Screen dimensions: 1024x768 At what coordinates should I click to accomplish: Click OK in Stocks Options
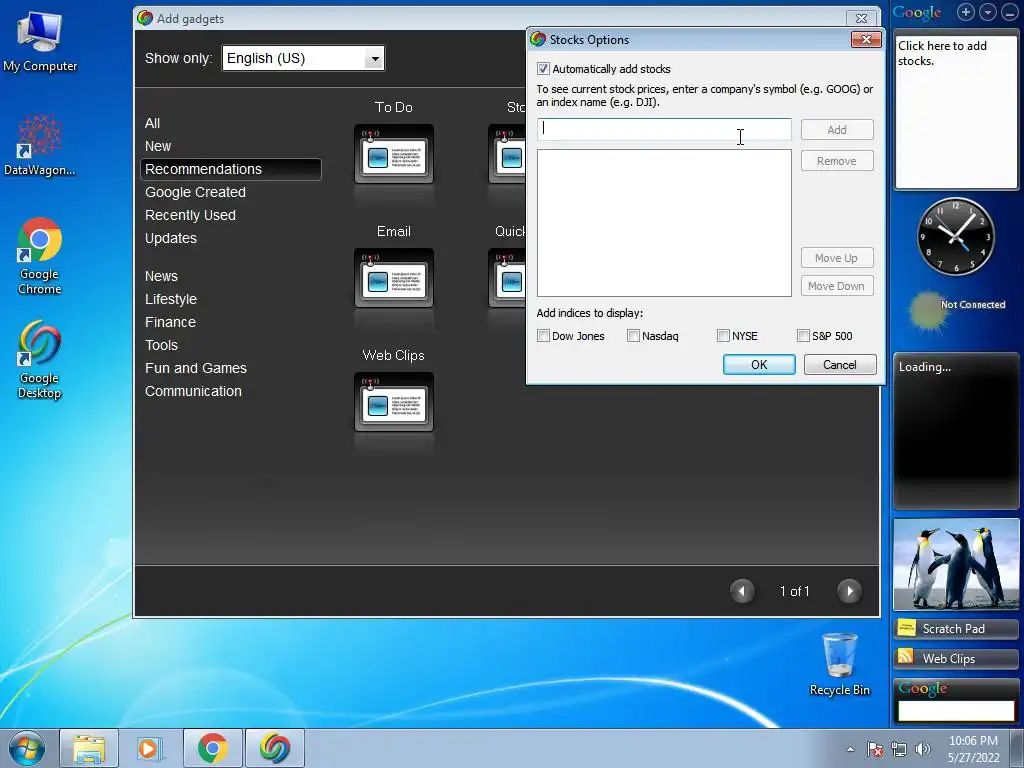(x=759, y=364)
